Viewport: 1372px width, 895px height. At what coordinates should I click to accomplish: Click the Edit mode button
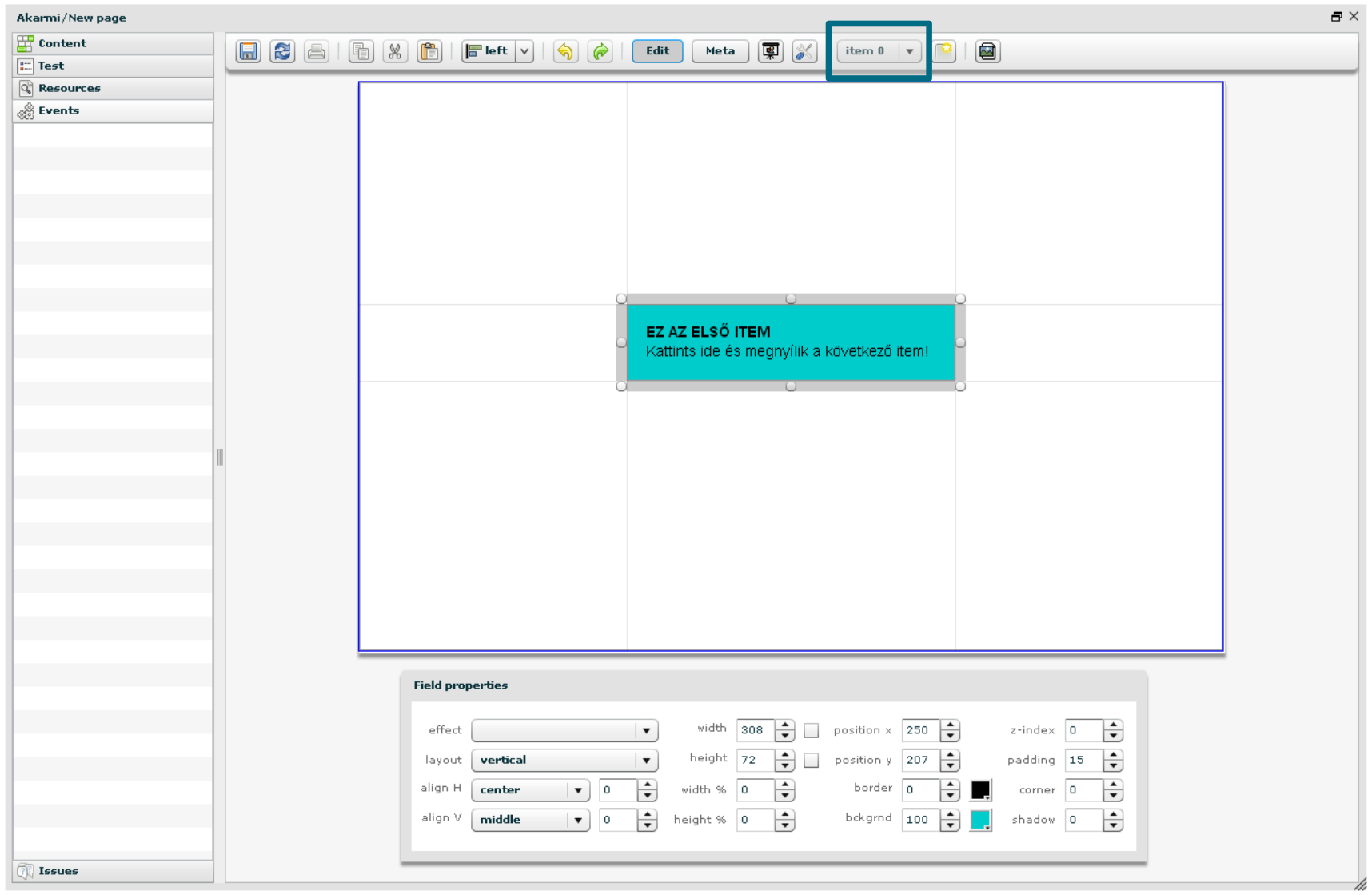pyautogui.click(x=657, y=51)
